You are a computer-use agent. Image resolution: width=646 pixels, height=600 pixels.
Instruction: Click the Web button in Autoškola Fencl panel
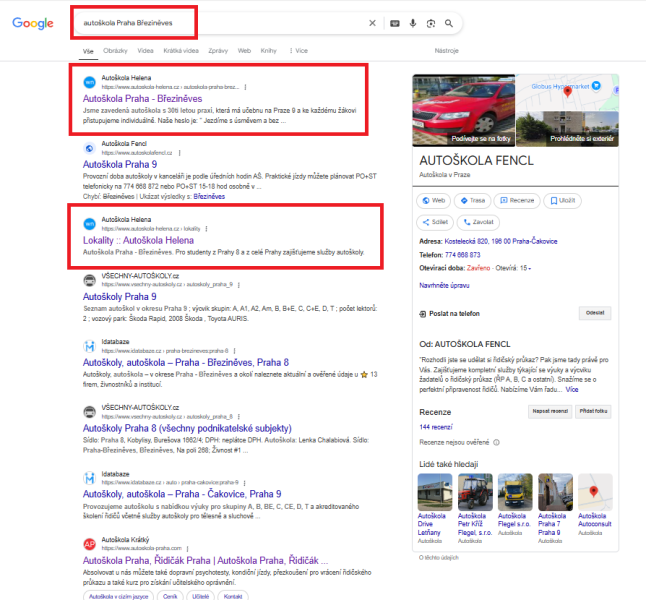tap(434, 201)
